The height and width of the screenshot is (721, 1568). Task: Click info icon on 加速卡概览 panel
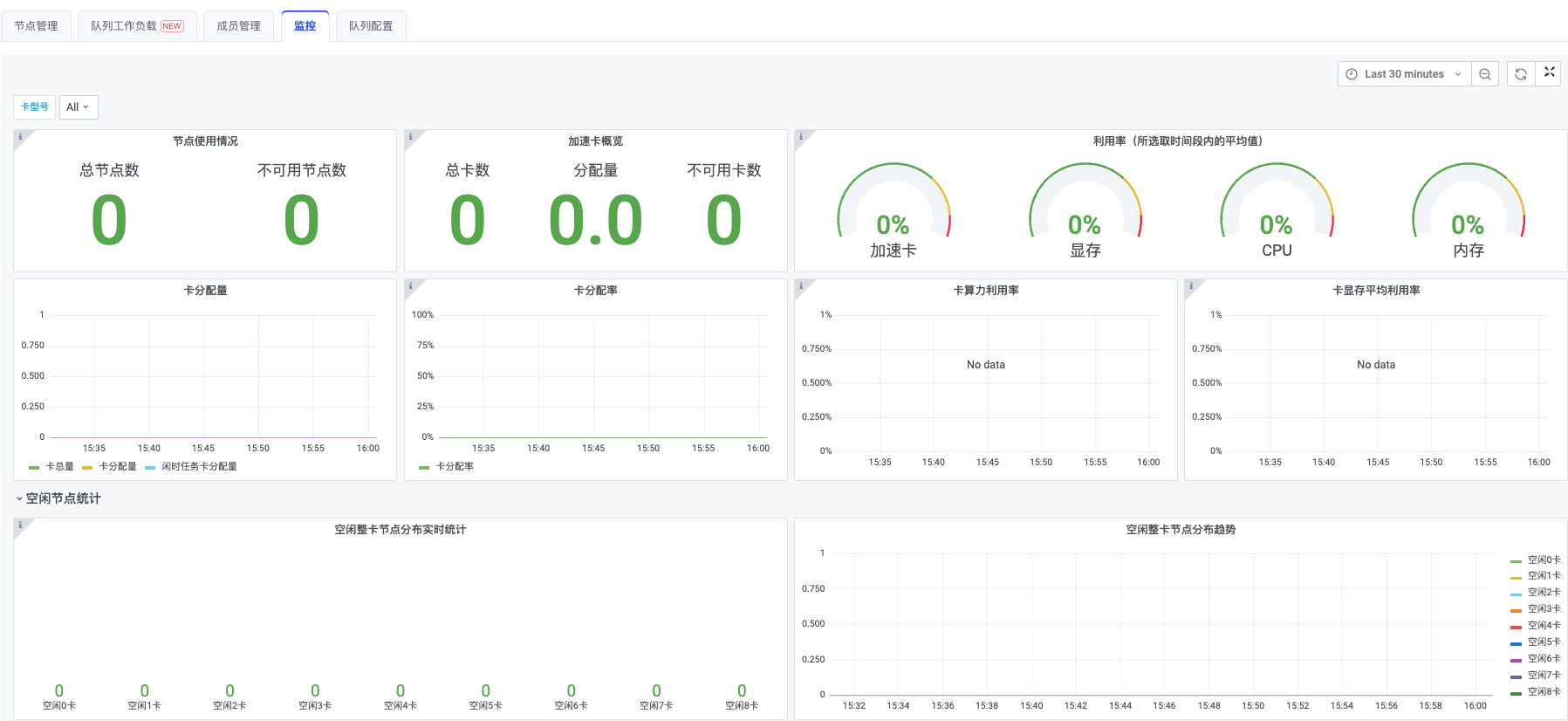point(411,137)
